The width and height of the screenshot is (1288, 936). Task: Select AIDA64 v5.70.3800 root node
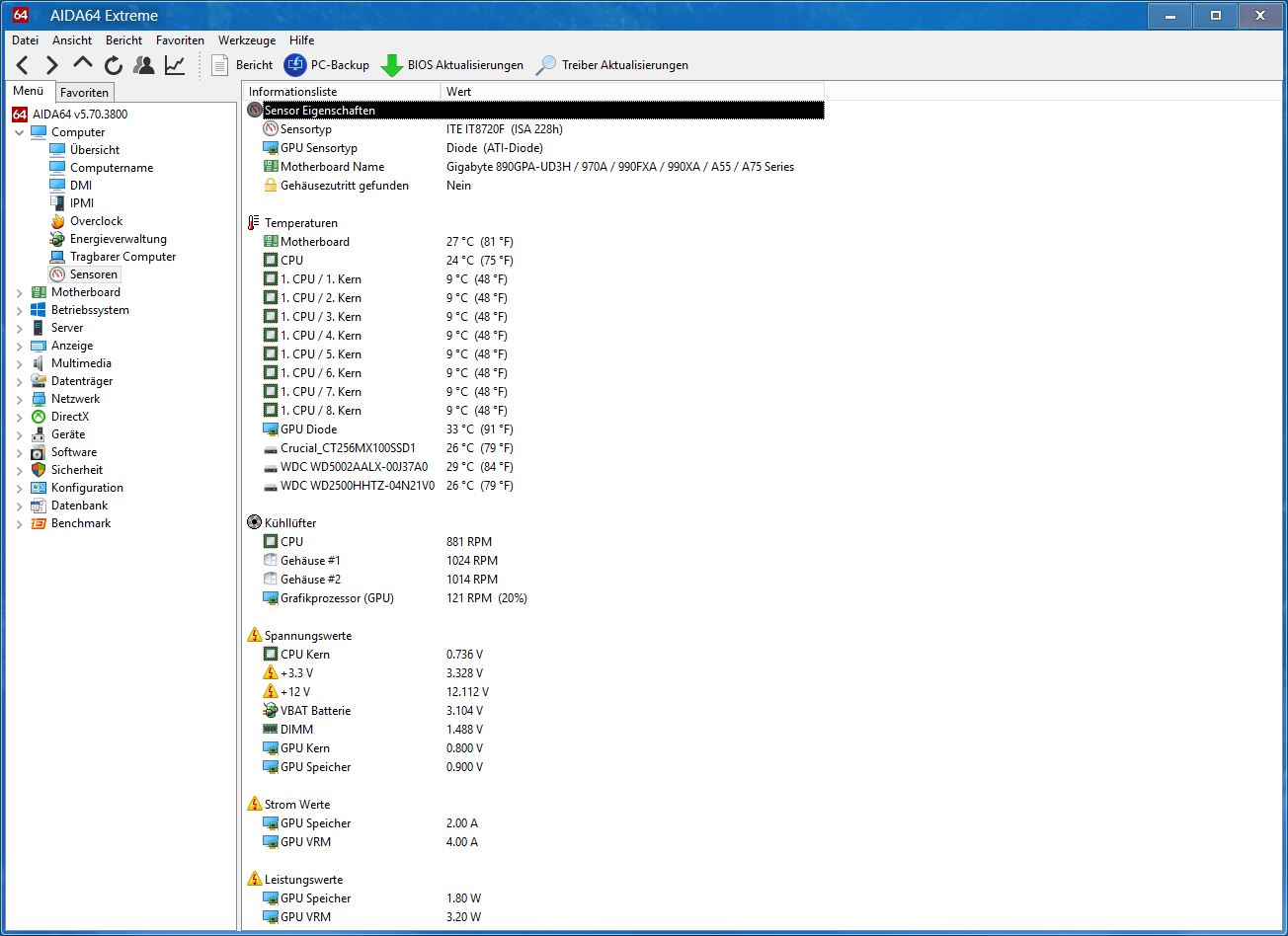(x=80, y=115)
